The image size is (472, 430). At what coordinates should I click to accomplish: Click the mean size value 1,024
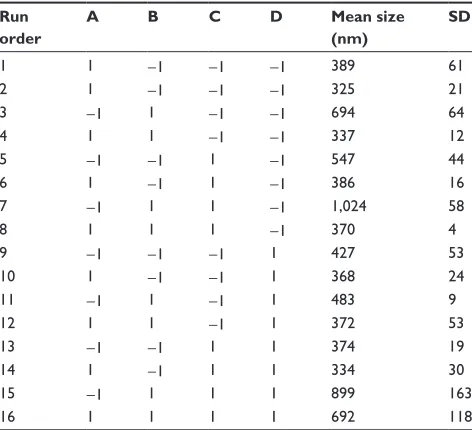point(349,206)
